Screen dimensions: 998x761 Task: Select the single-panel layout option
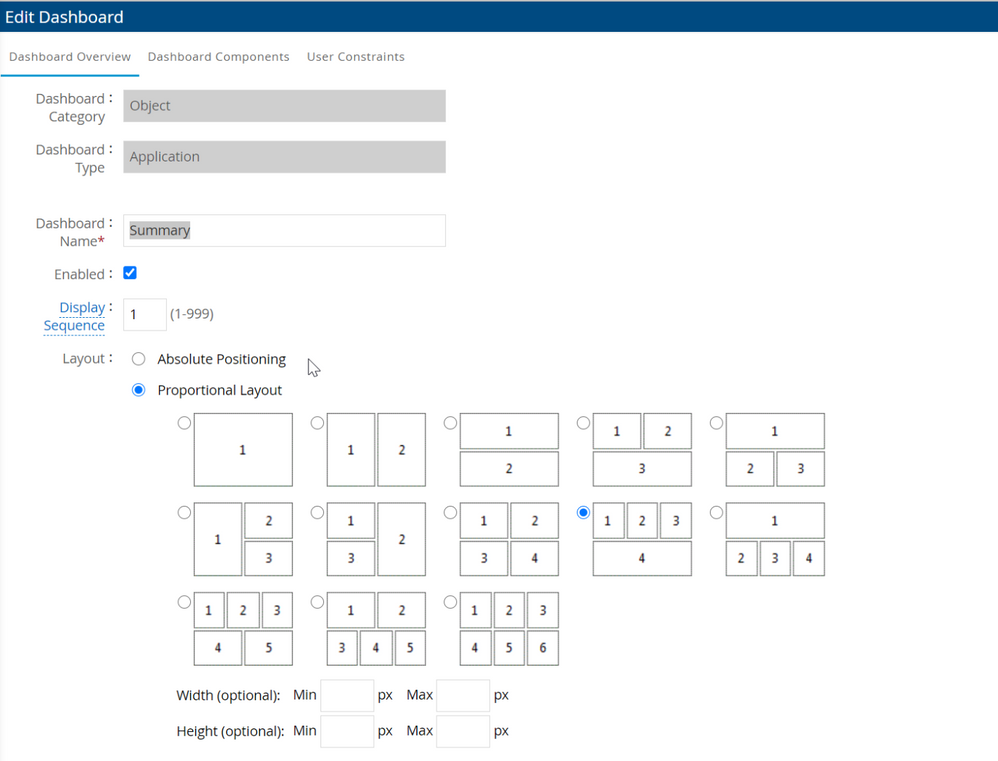click(184, 423)
